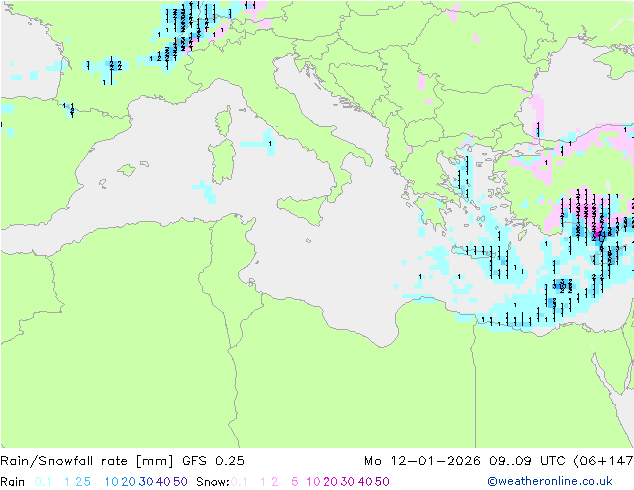Screen dimensions: 634x490
Task: Pick the Snow legend value 0.1
Action: click(x=239, y=482)
